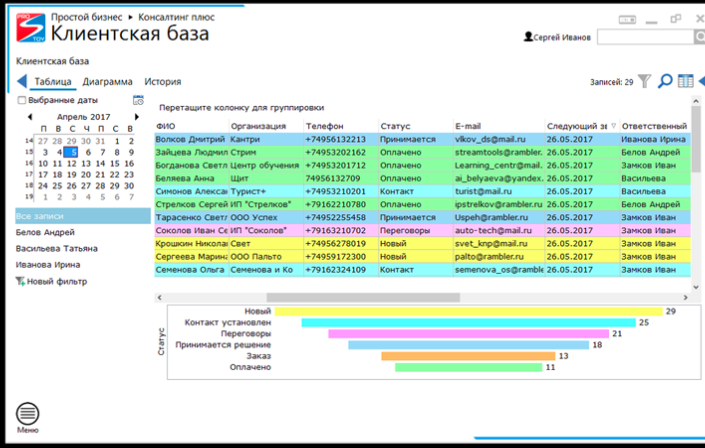Screen dimensions: 705x448
Task: Click the Семенова и Ко organization cell
Action: point(266,269)
